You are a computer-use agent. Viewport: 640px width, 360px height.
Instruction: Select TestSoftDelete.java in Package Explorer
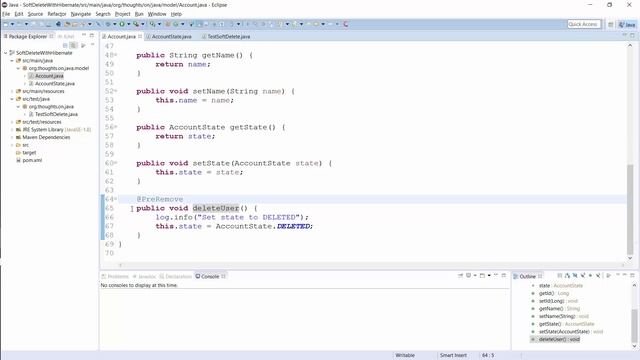(x=56, y=114)
